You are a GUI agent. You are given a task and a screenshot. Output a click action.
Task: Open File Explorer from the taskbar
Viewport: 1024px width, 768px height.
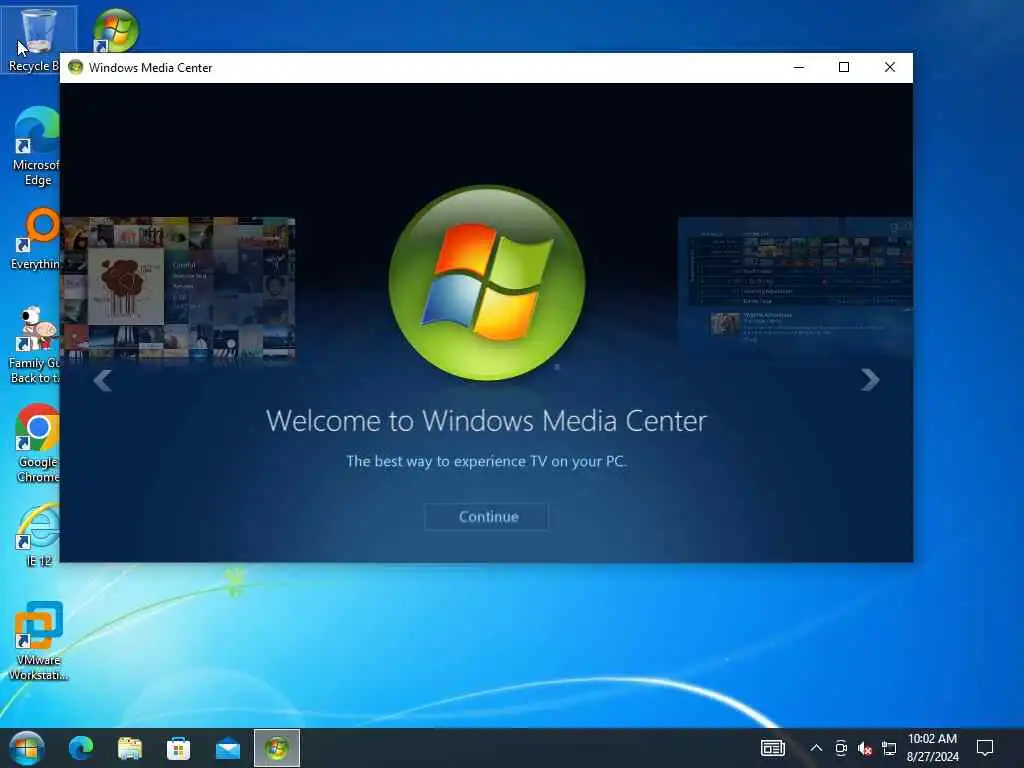(129, 748)
